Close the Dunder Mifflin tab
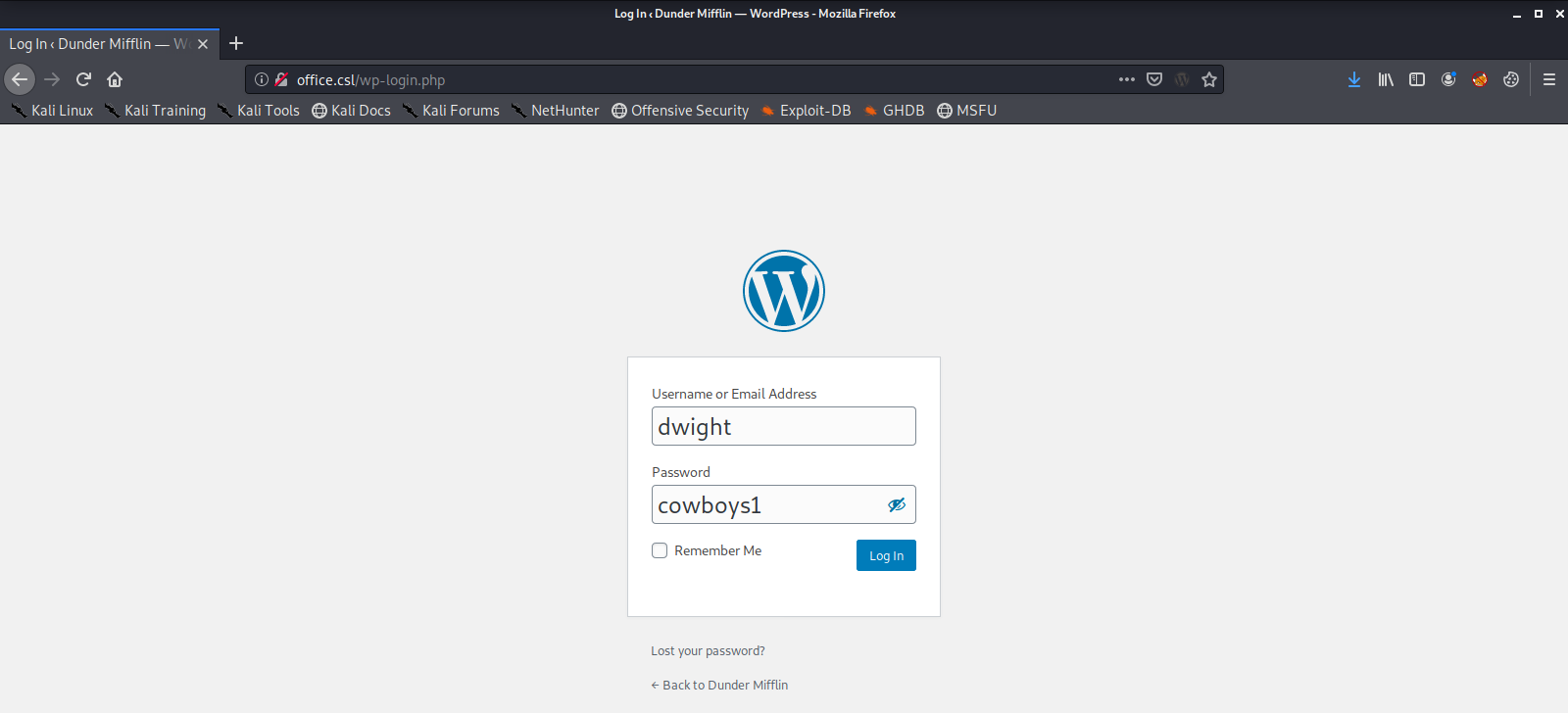Image resolution: width=1568 pixels, height=713 pixels. (x=203, y=44)
